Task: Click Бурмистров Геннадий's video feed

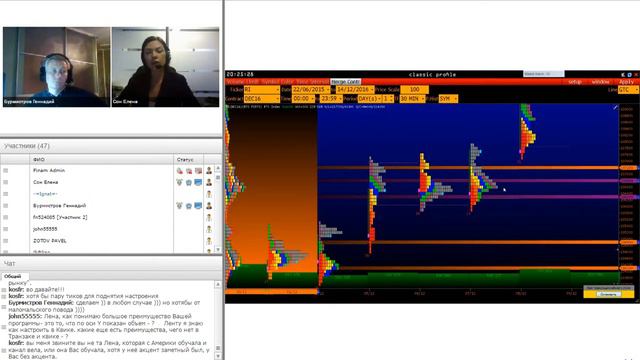Action: tap(57, 67)
